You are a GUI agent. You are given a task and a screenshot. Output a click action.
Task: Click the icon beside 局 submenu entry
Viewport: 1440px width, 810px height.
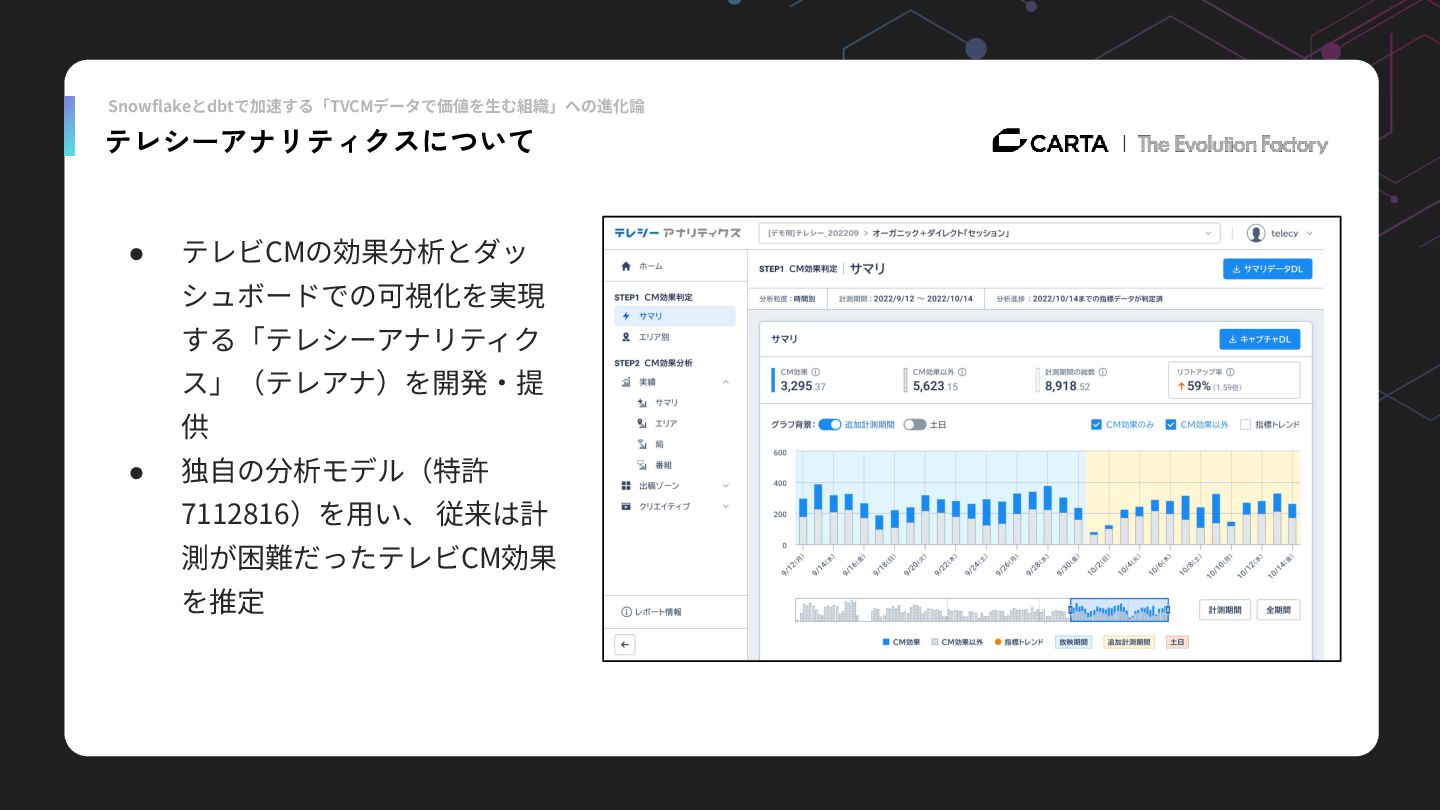tap(642, 444)
